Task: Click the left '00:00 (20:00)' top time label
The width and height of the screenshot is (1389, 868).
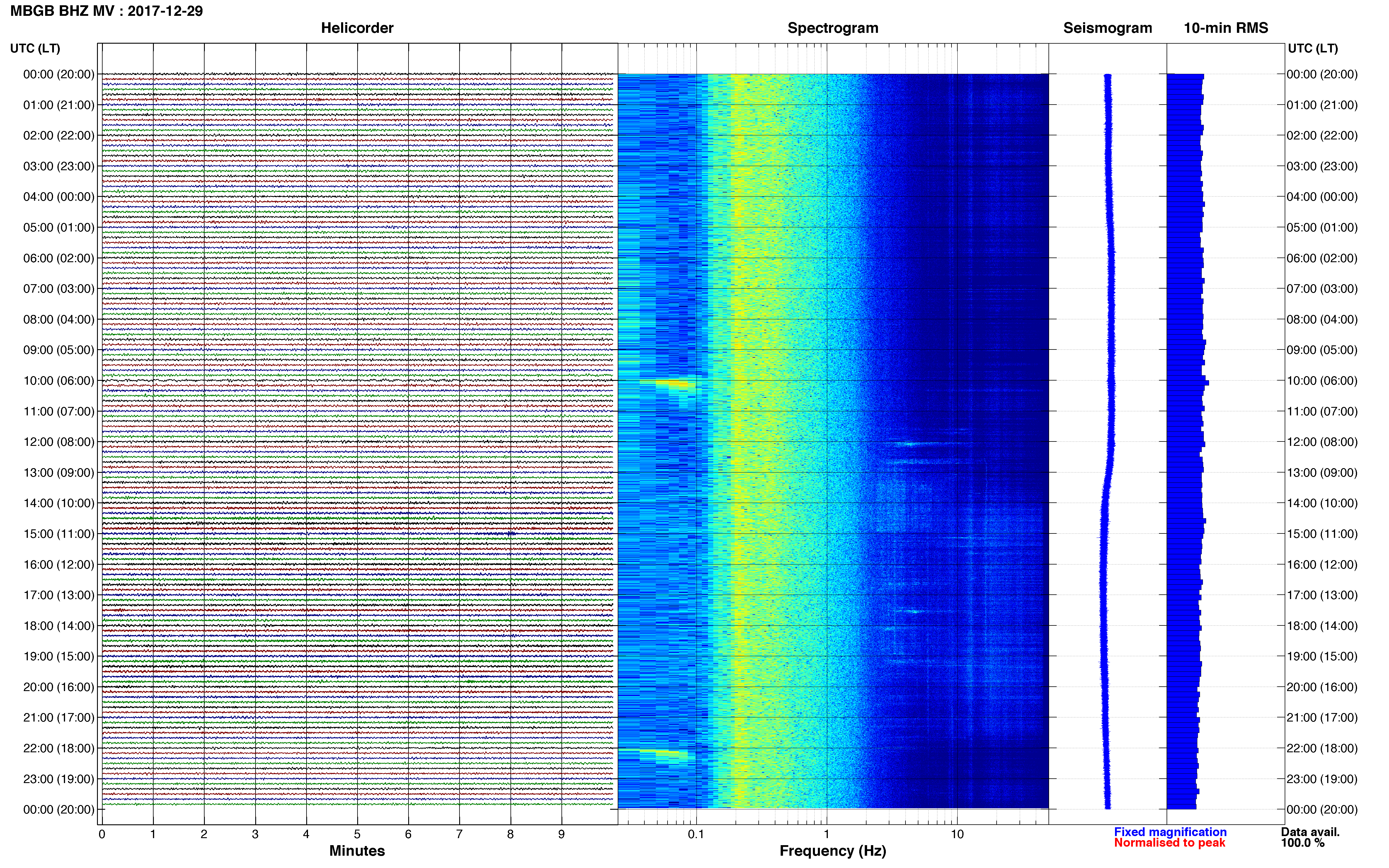Action: pos(59,74)
